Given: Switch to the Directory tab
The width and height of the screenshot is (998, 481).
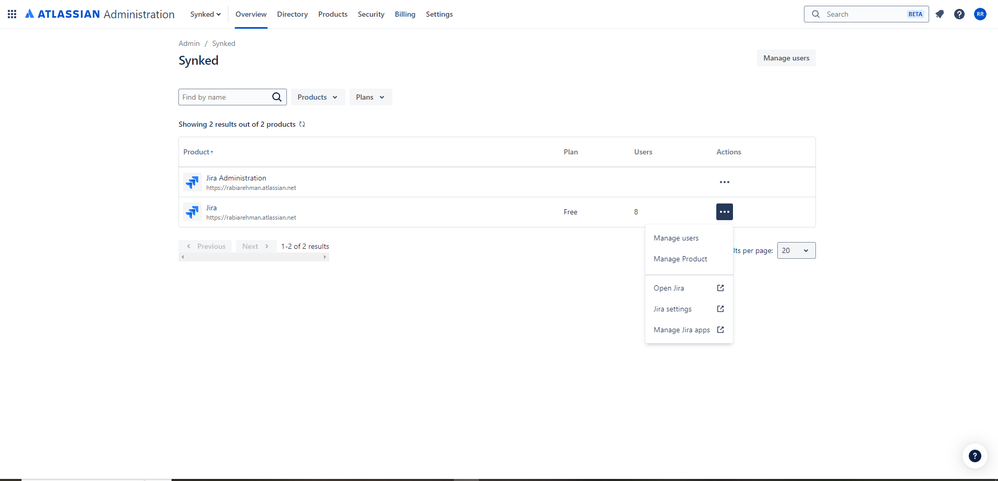Looking at the screenshot, I should (292, 14).
